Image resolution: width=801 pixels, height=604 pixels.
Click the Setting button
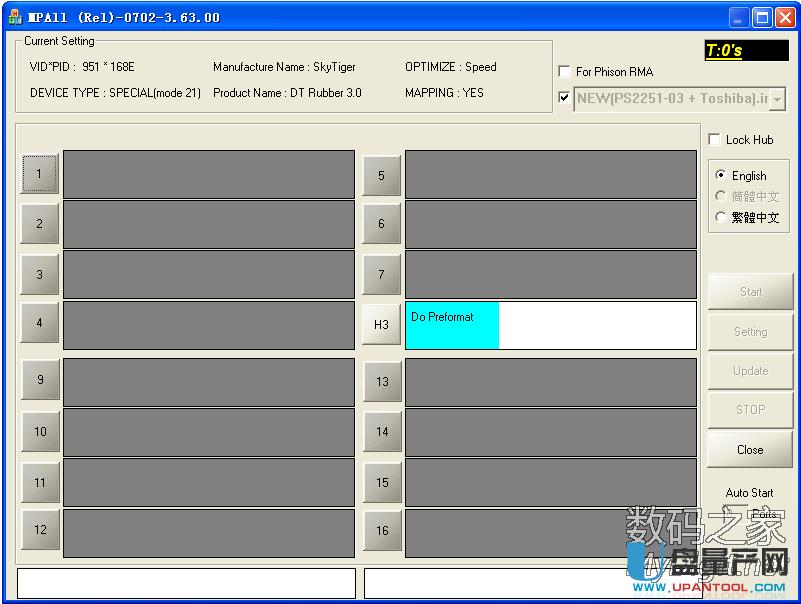click(x=749, y=331)
